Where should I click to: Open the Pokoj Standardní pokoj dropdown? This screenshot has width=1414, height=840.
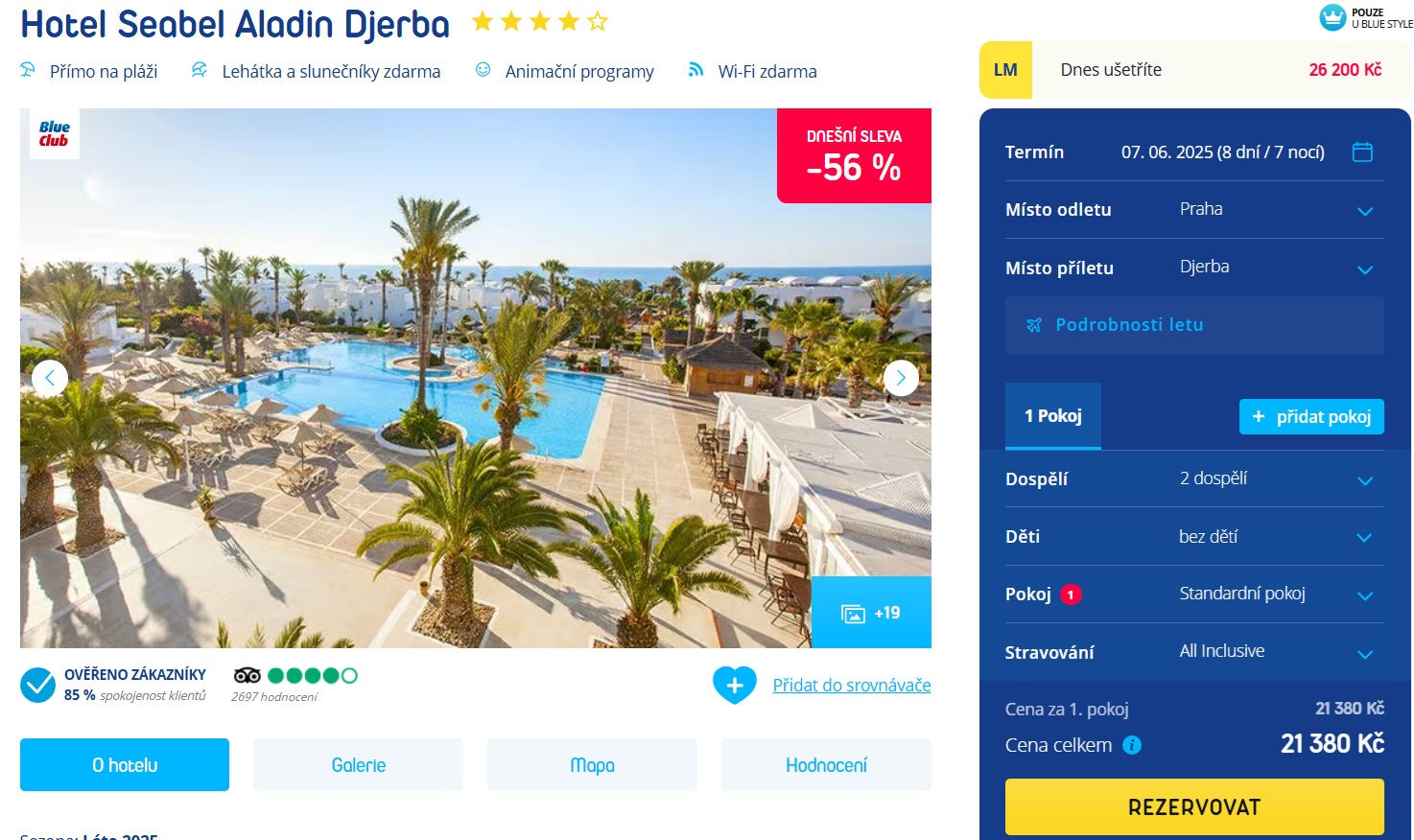[1194, 595]
